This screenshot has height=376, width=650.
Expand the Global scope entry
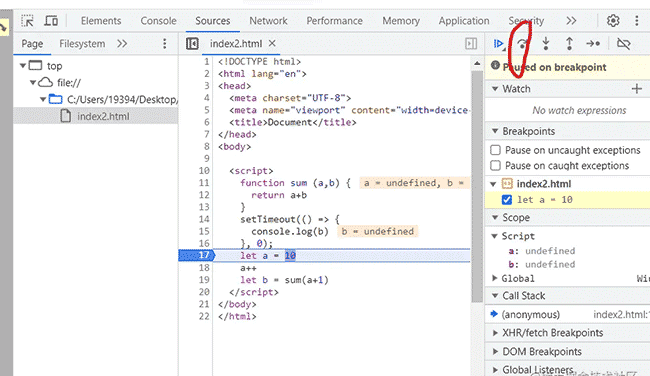point(494,278)
